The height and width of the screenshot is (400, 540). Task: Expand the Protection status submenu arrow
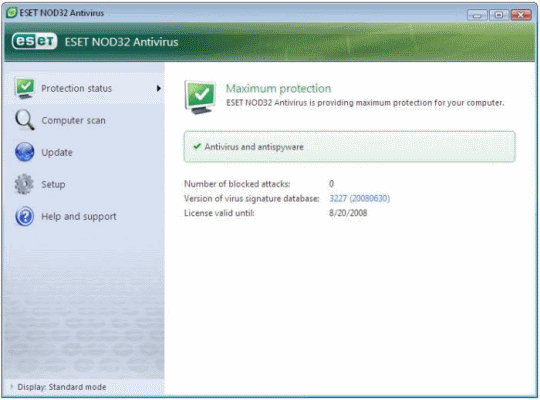point(158,89)
